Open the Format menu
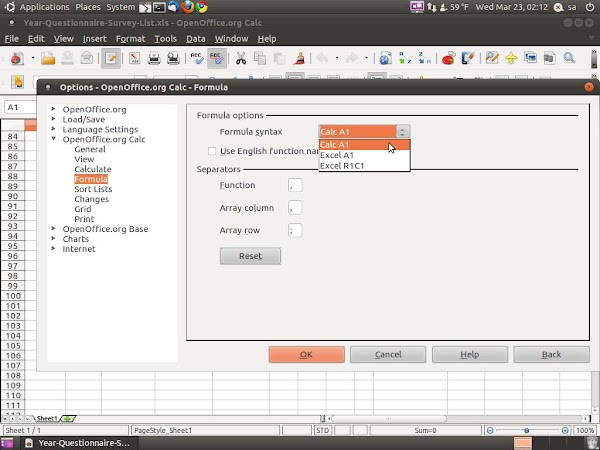The image size is (600, 450). [x=130, y=39]
